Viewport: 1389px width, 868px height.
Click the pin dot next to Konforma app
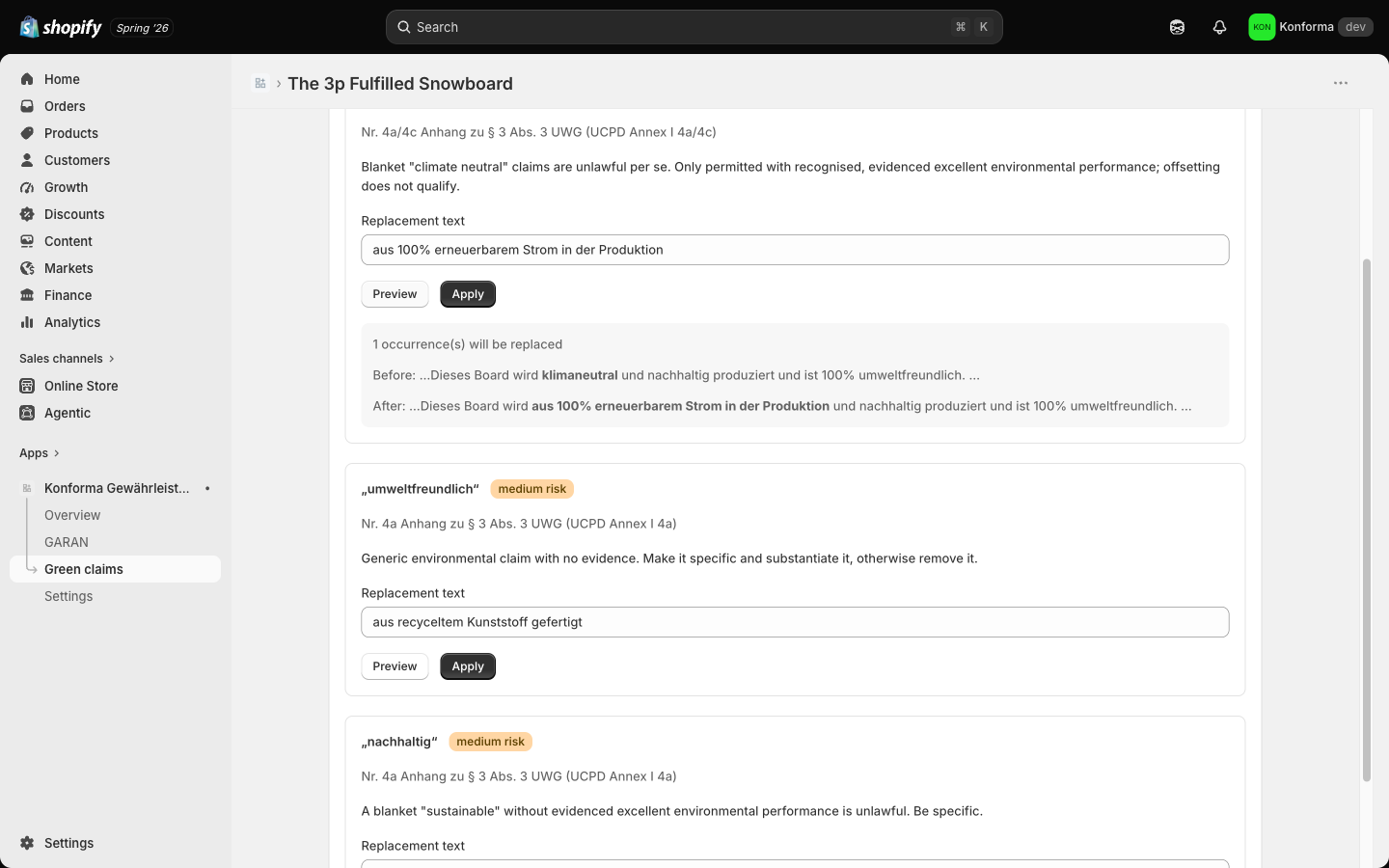click(x=207, y=488)
